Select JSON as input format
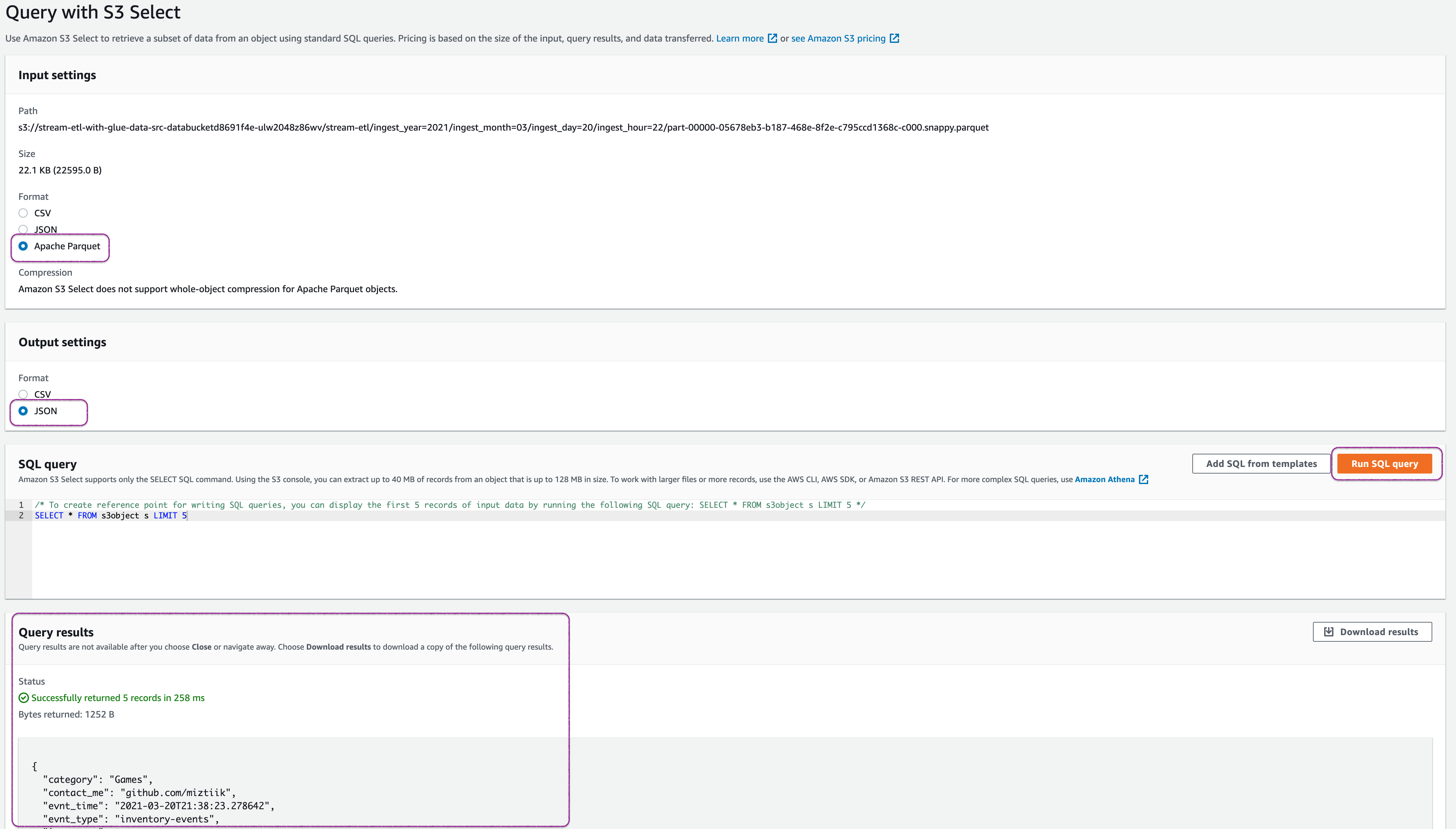The image size is (1456, 829). [23, 230]
